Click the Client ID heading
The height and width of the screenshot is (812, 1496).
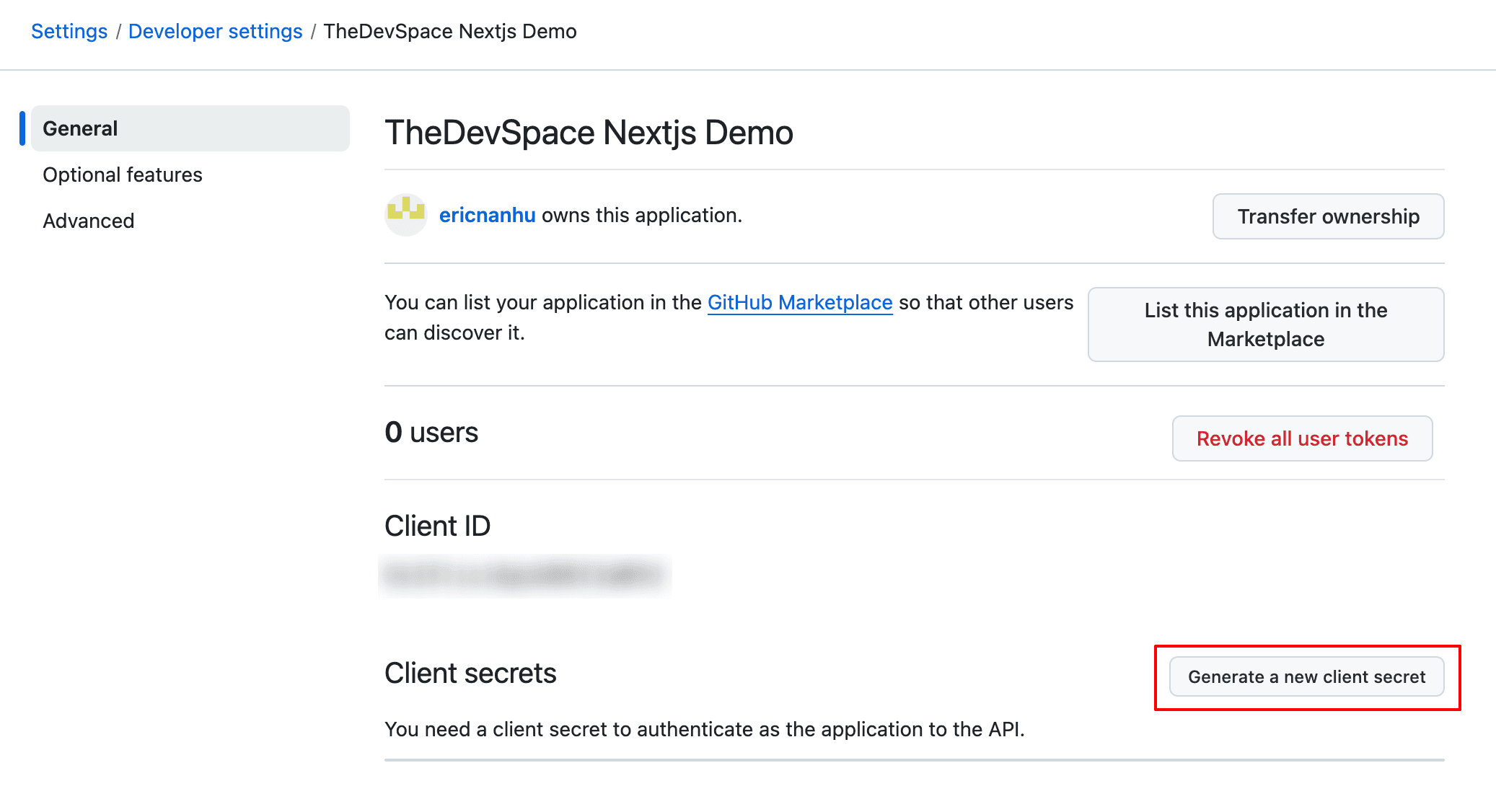[437, 526]
